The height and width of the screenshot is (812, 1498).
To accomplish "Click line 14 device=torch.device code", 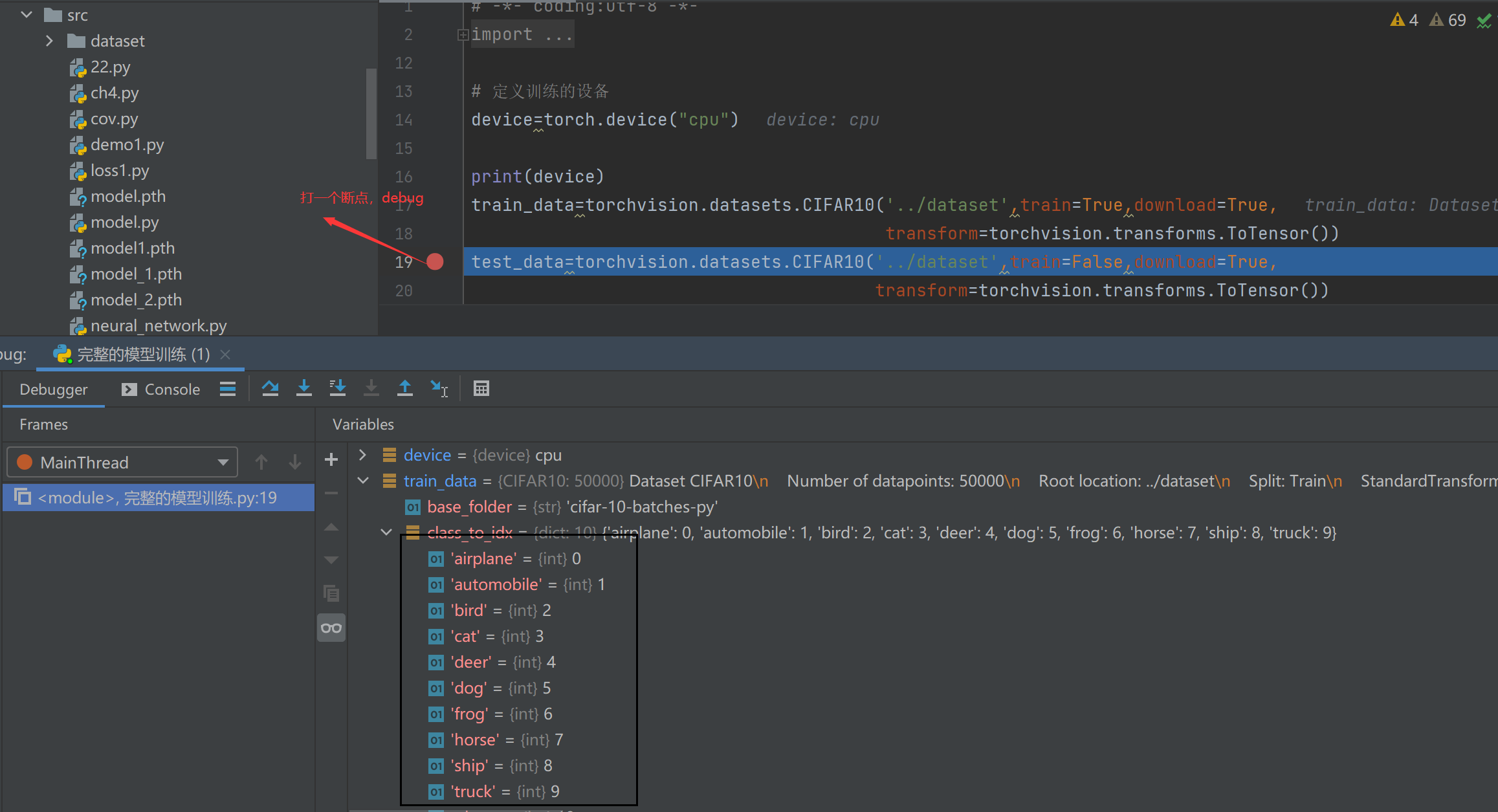I will [605, 120].
